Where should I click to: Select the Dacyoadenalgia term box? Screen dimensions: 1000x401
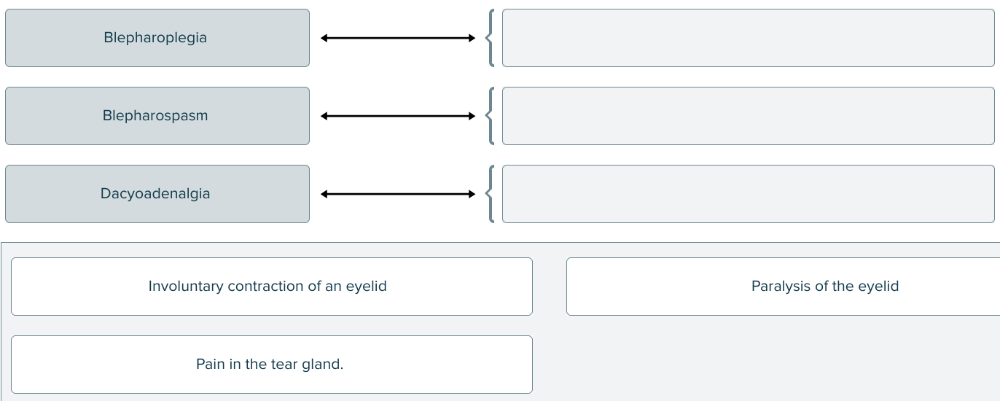point(157,194)
